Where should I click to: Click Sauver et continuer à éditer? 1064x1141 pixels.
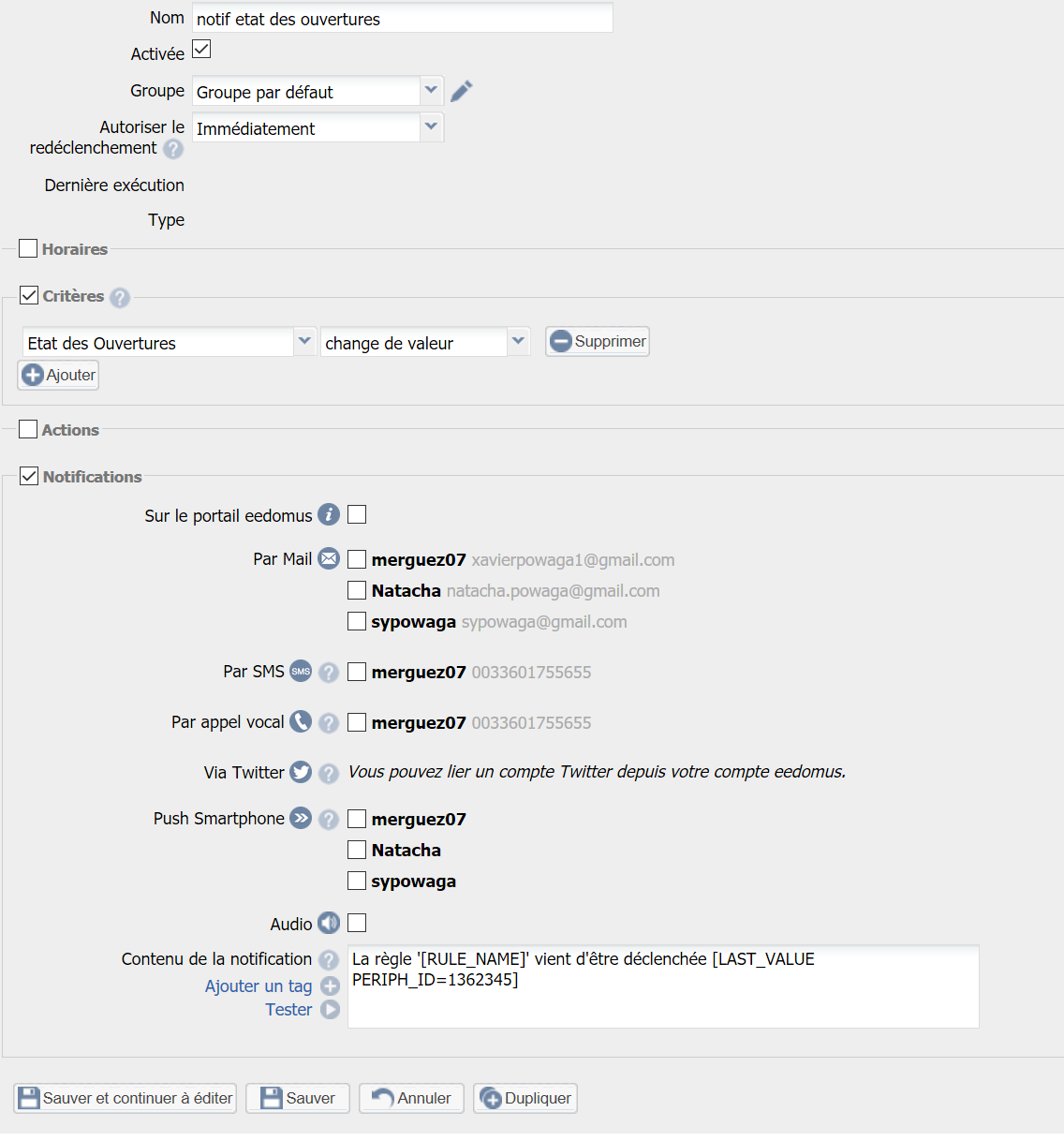tap(125, 1098)
